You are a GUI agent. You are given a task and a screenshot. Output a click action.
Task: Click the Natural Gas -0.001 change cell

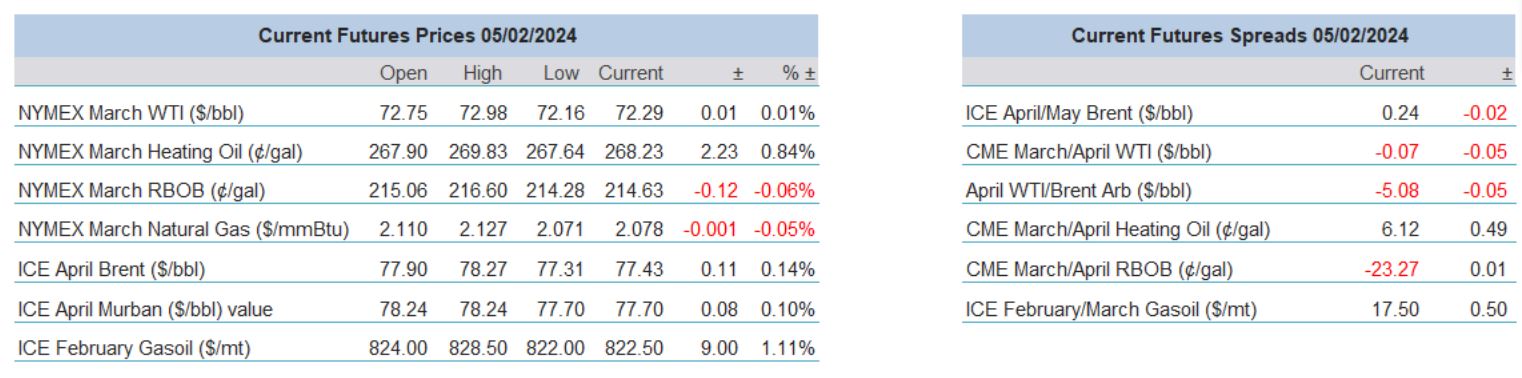pyautogui.click(x=711, y=230)
